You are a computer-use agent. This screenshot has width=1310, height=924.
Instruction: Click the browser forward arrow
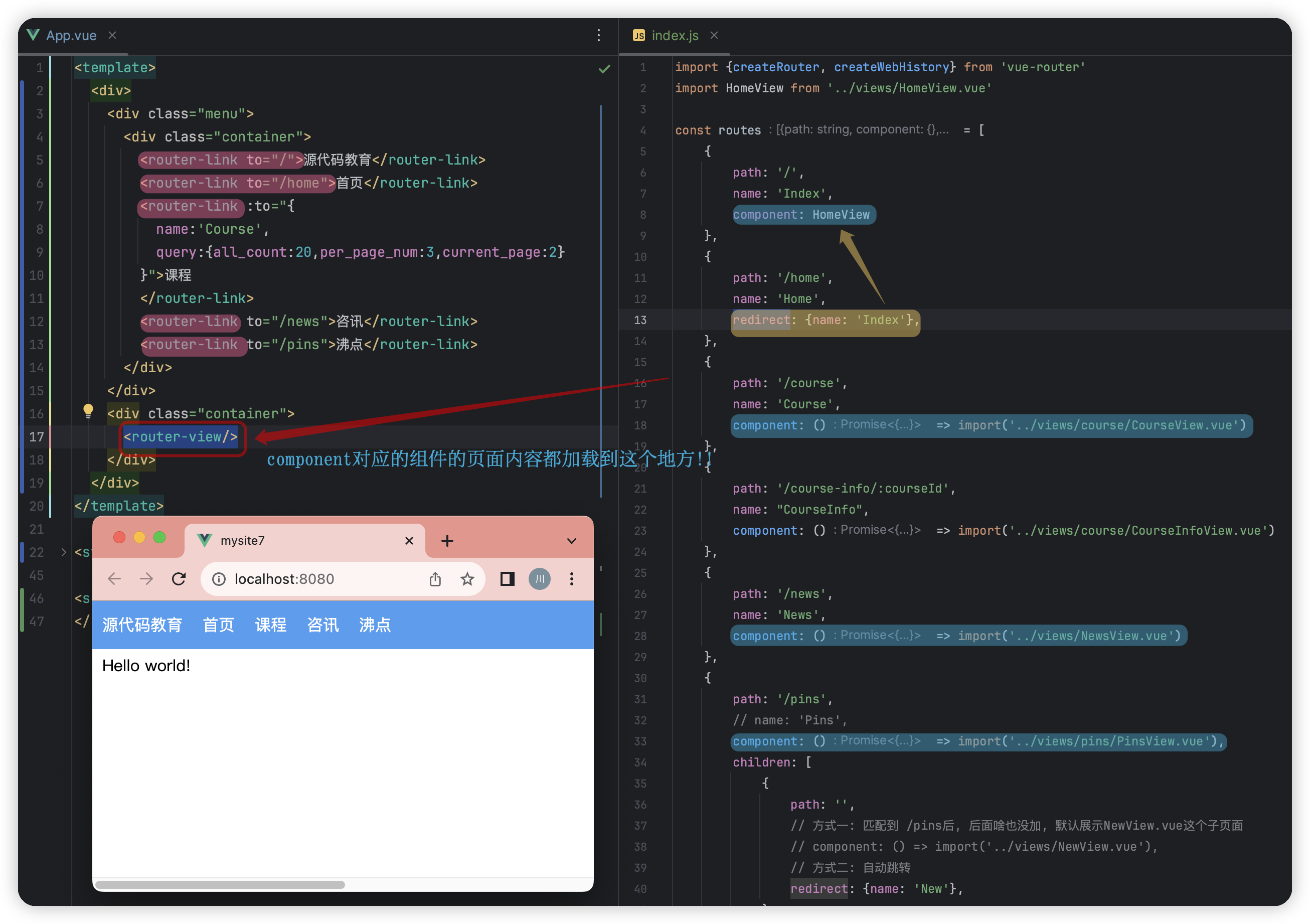click(146, 579)
